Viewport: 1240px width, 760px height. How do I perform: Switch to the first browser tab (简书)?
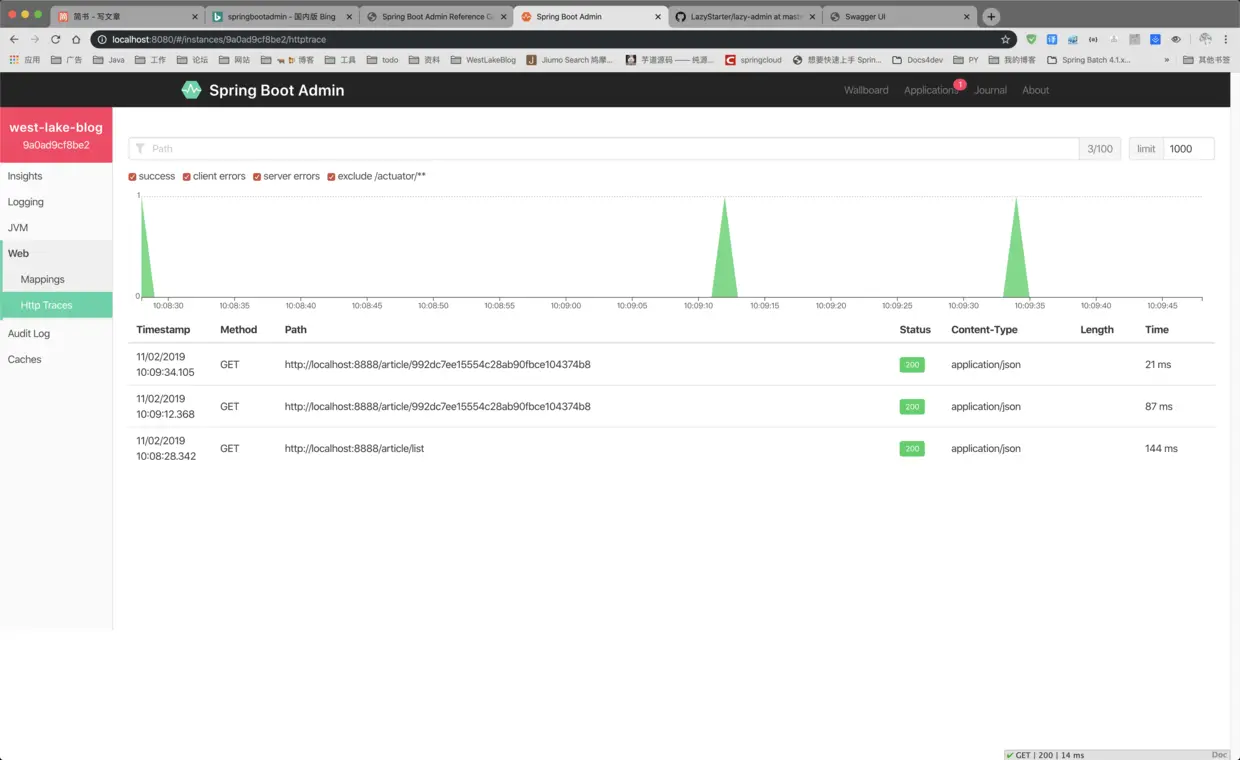click(x=125, y=17)
